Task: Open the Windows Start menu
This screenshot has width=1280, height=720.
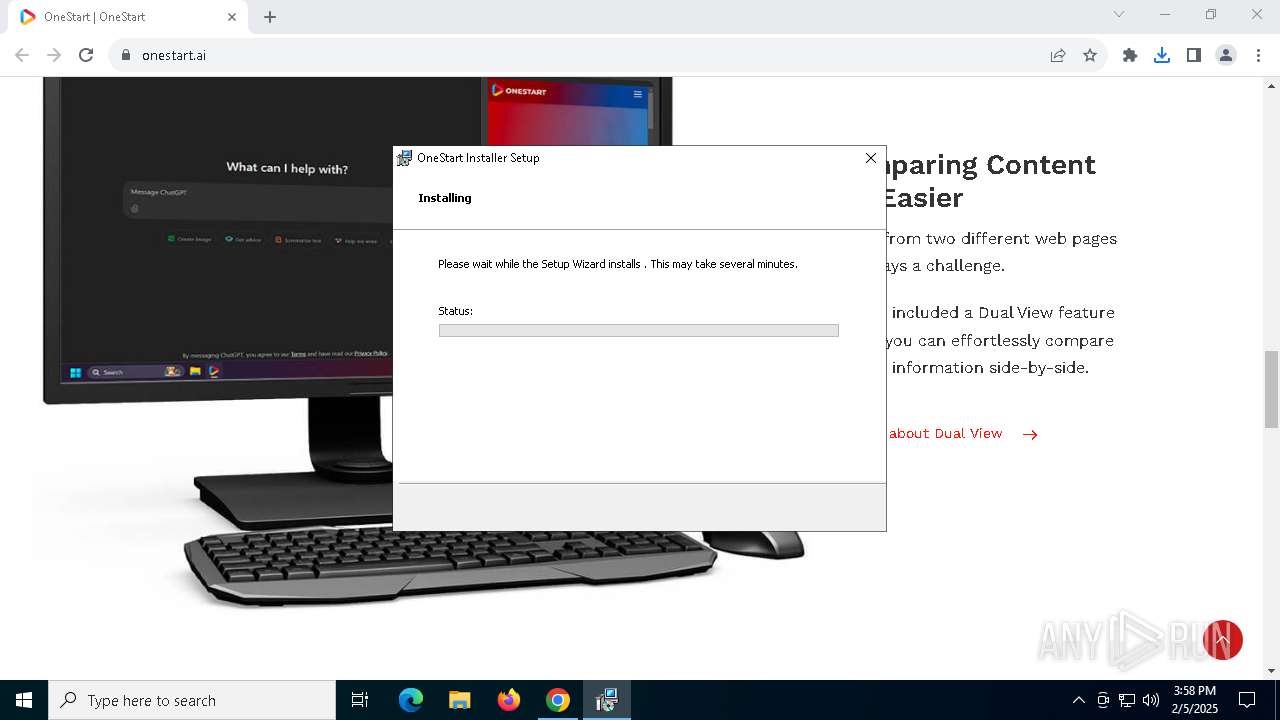Action: point(24,700)
